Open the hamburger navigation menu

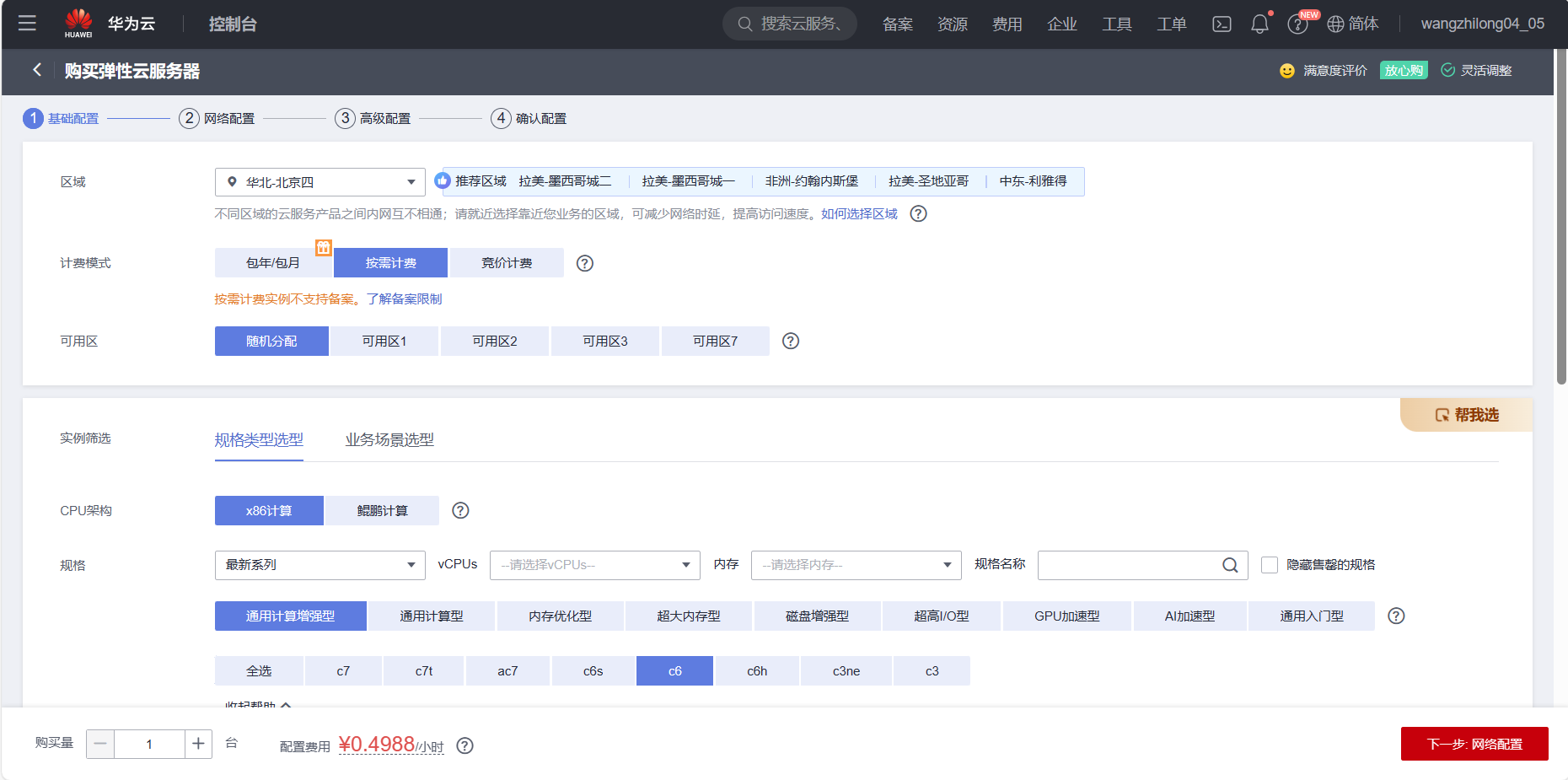coord(27,23)
